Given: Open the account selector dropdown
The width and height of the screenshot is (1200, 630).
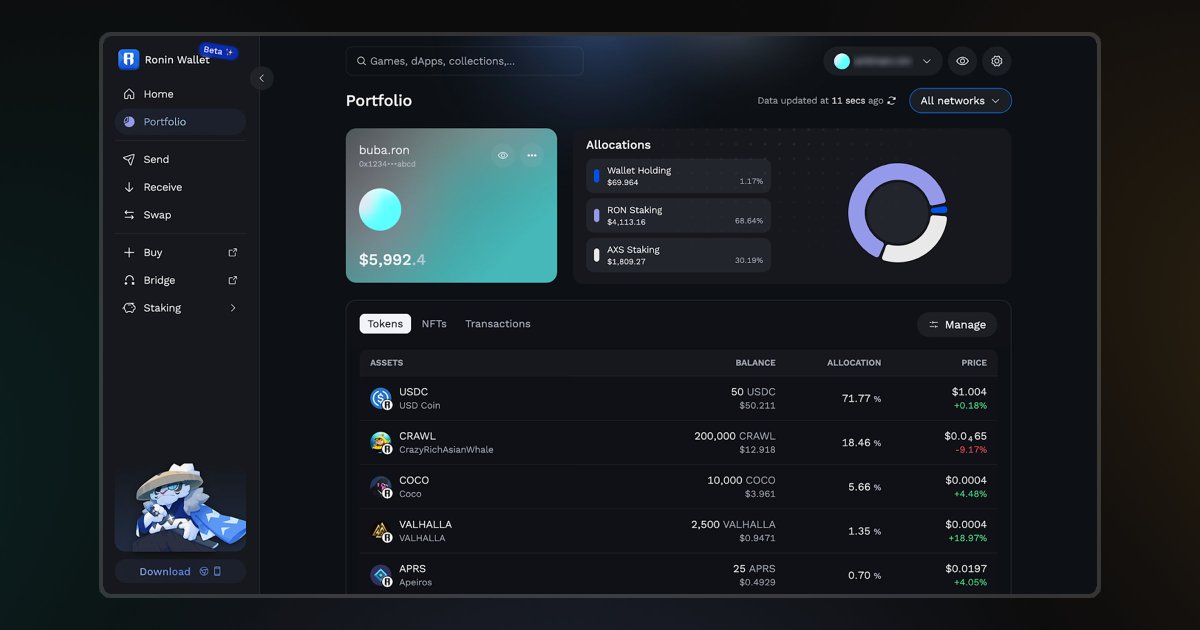Looking at the screenshot, I should tap(883, 61).
